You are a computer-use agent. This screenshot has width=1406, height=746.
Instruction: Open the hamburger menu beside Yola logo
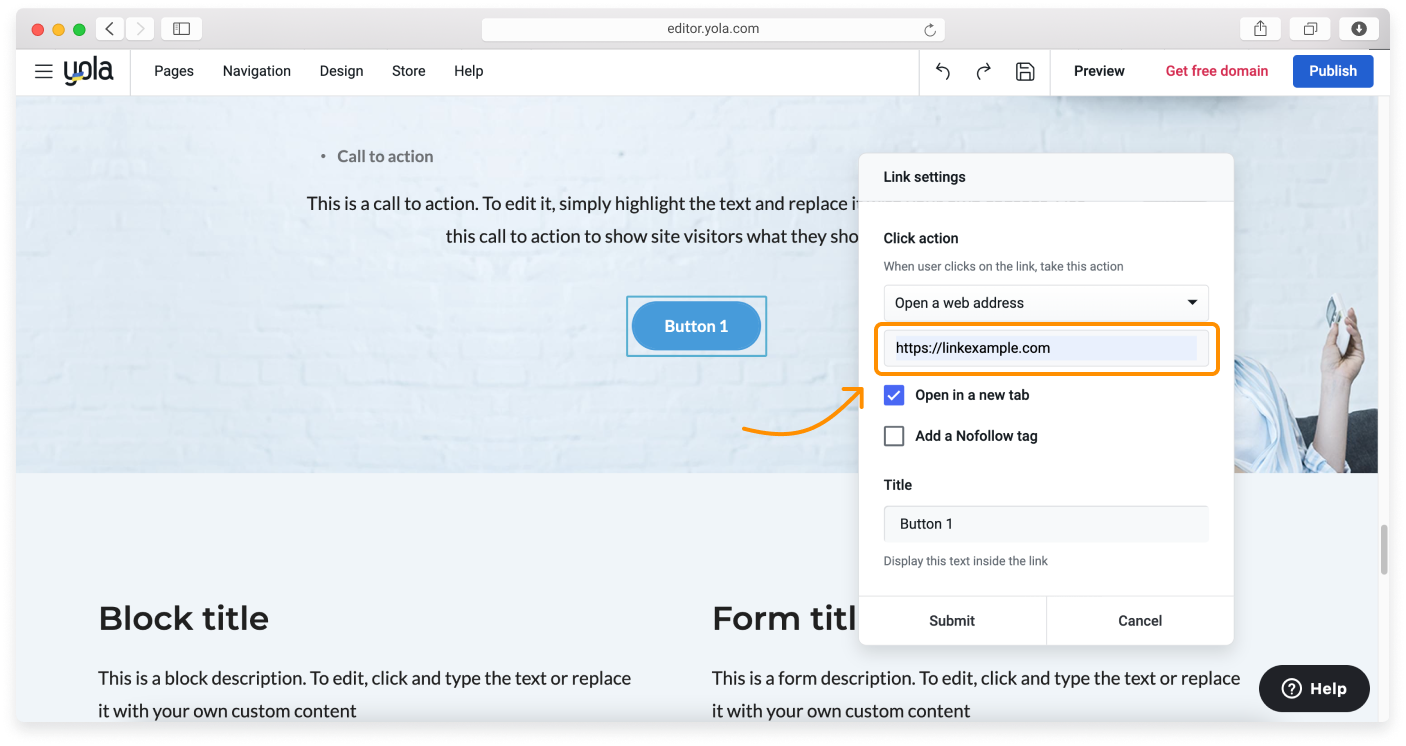(43, 71)
